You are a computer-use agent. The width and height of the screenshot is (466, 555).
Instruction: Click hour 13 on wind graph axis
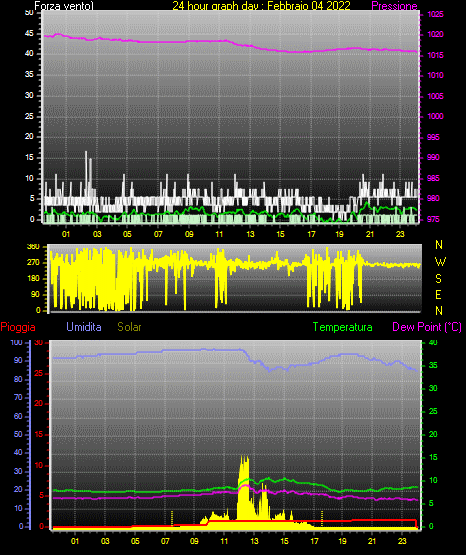click(x=250, y=234)
